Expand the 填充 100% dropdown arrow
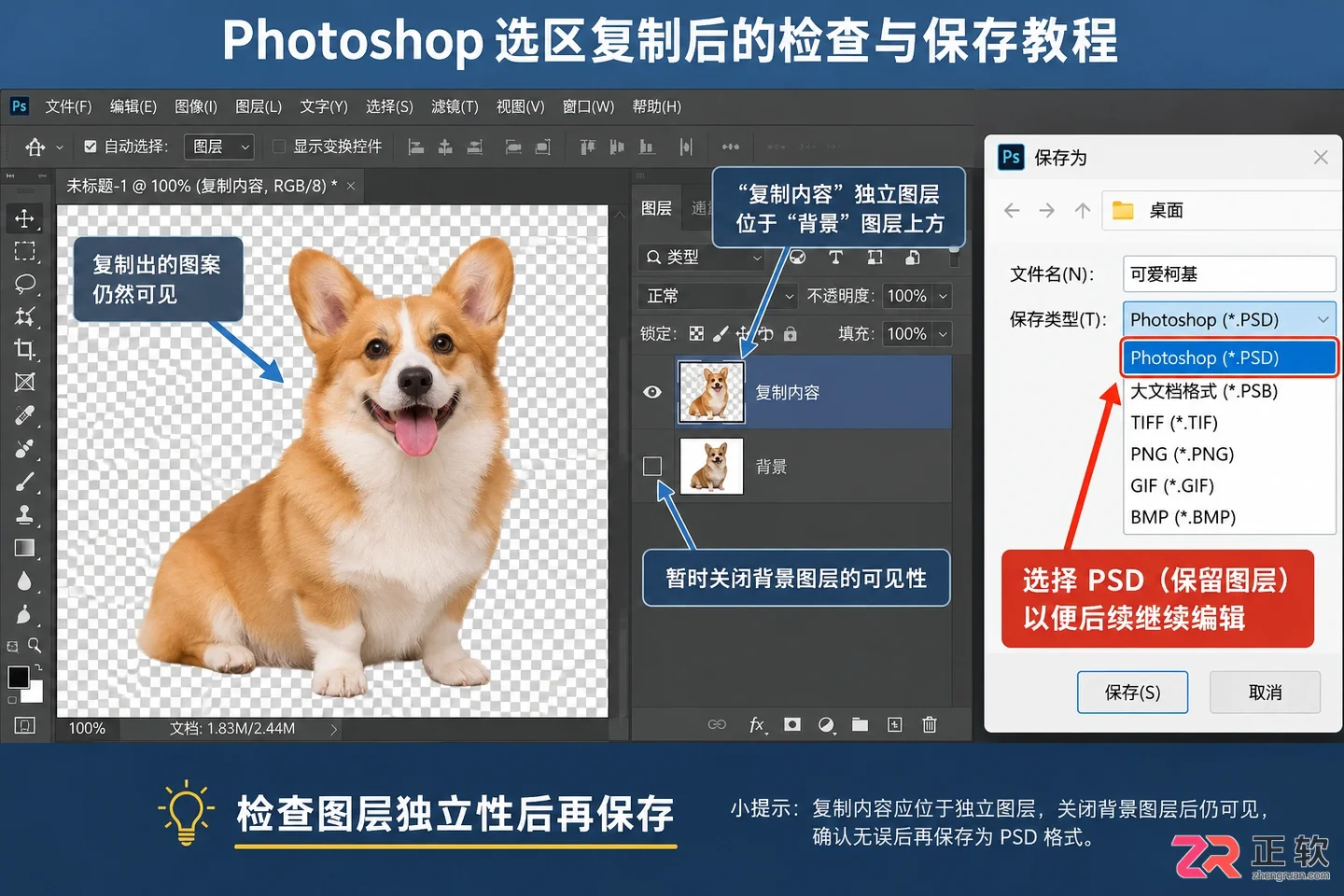This screenshot has height=896, width=1344. pyautogui.click(x=943, y=333)
